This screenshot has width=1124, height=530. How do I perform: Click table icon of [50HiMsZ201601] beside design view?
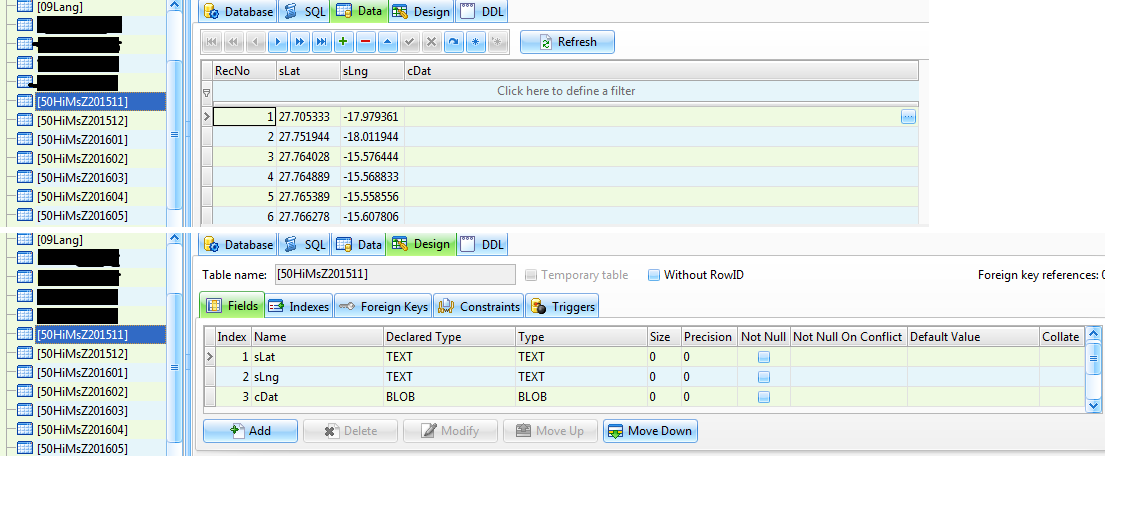(x=25, y=373)
